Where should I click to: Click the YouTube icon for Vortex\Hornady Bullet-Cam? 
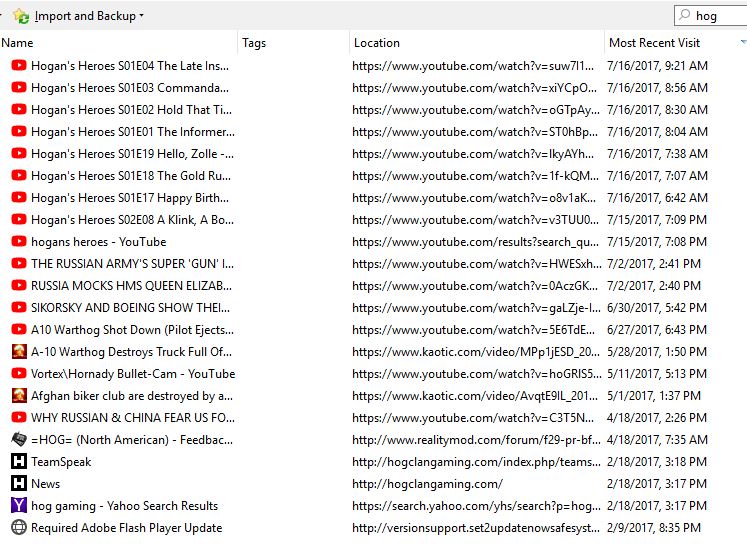[19, 373]
